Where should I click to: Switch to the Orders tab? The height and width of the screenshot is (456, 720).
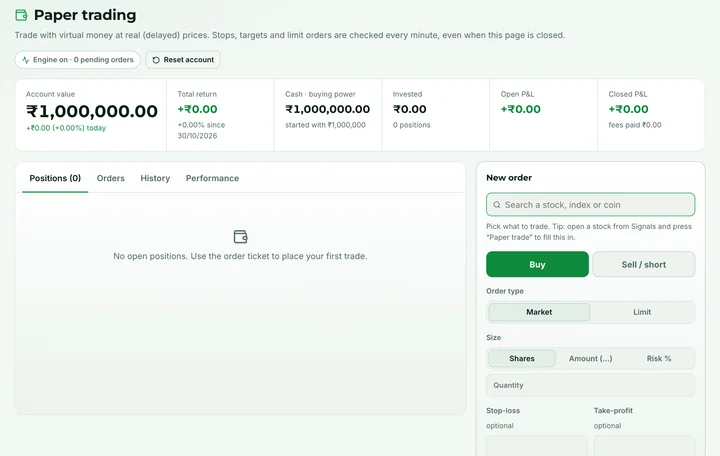111,178
